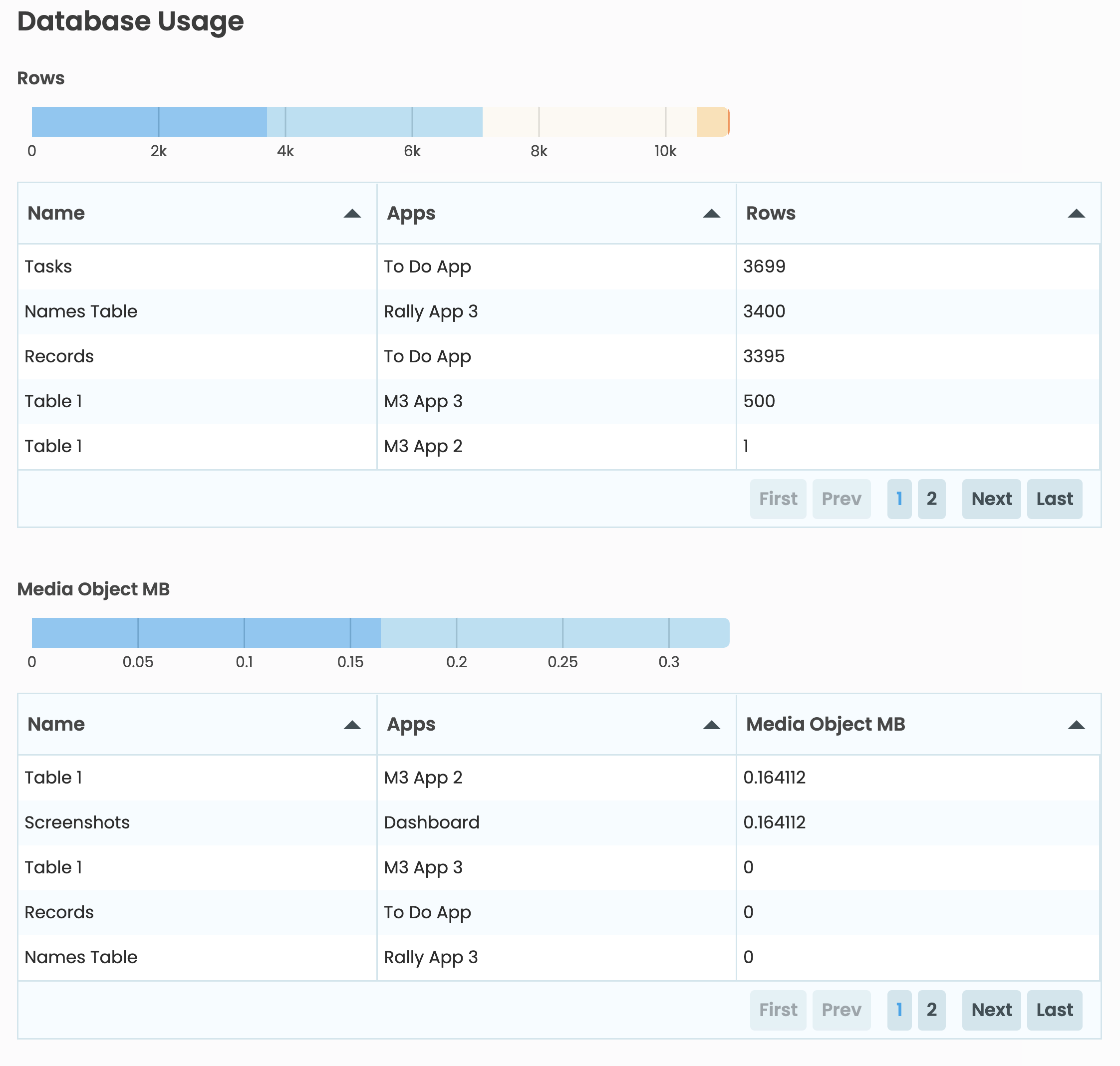Select page 1 in the Rows table
Viewport: 1120px width, 1066px height.
click(x=899, y=499)
